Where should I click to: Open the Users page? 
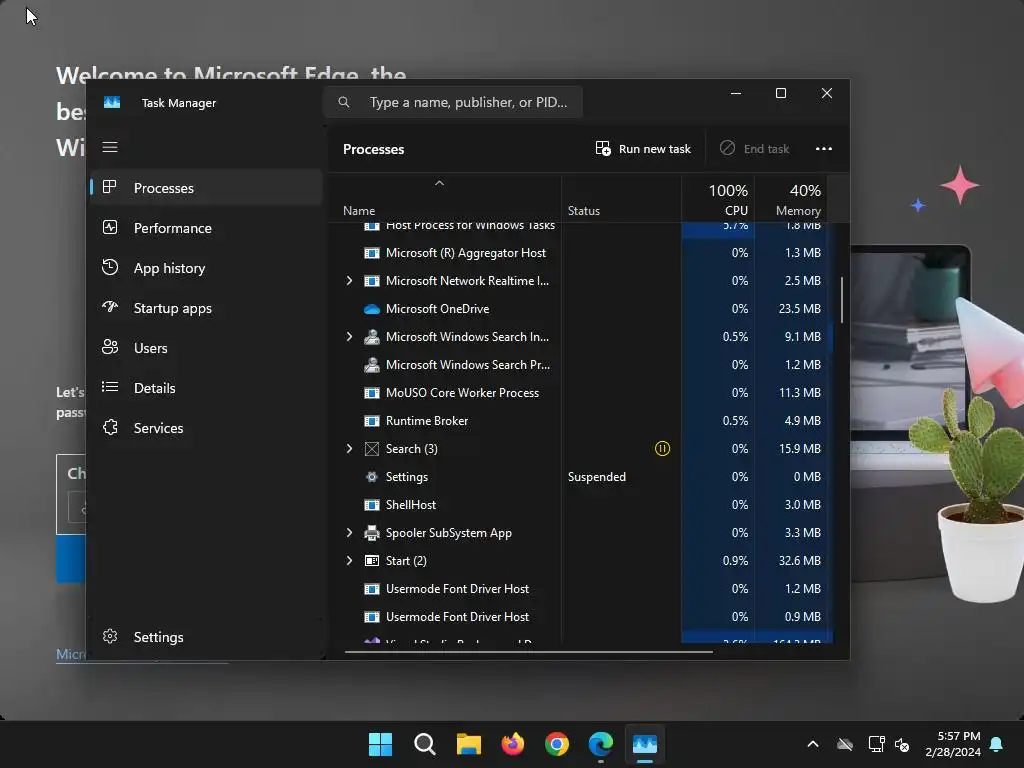(x=206, y=348)
